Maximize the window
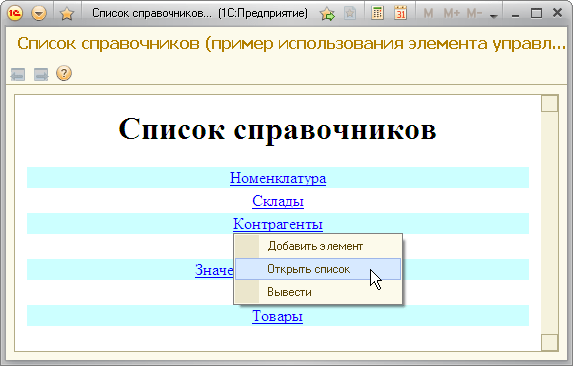573x366 pixels. pyautogui.click(x=536, y=14)
